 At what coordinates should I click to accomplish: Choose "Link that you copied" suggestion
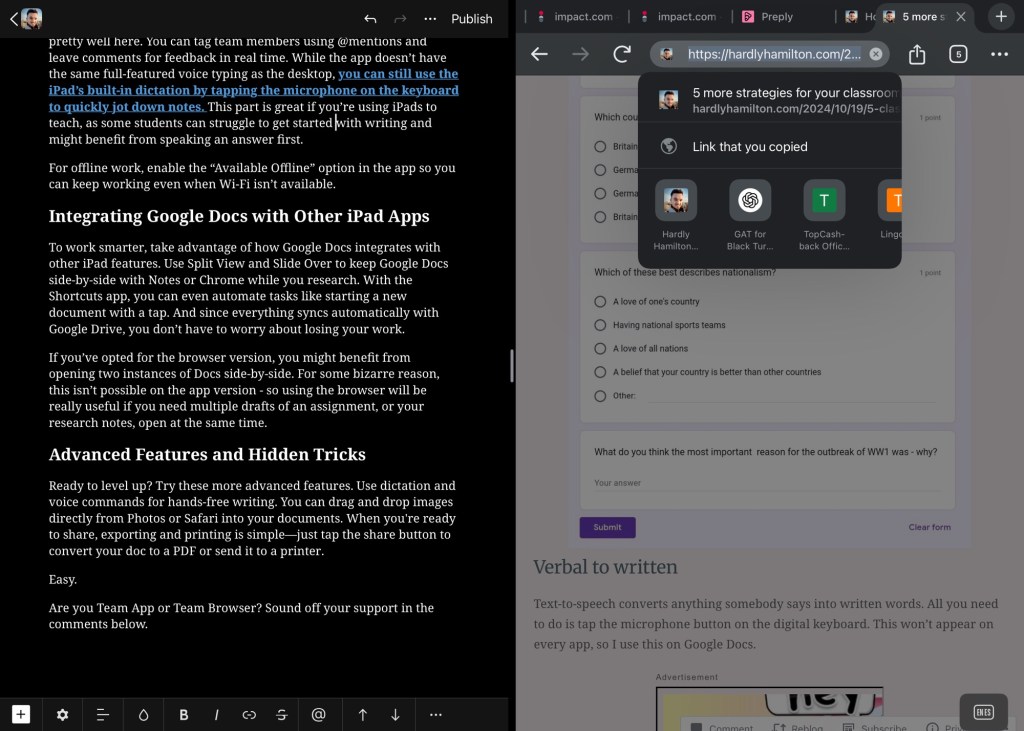pyautogui.click(x=750, y=147)
